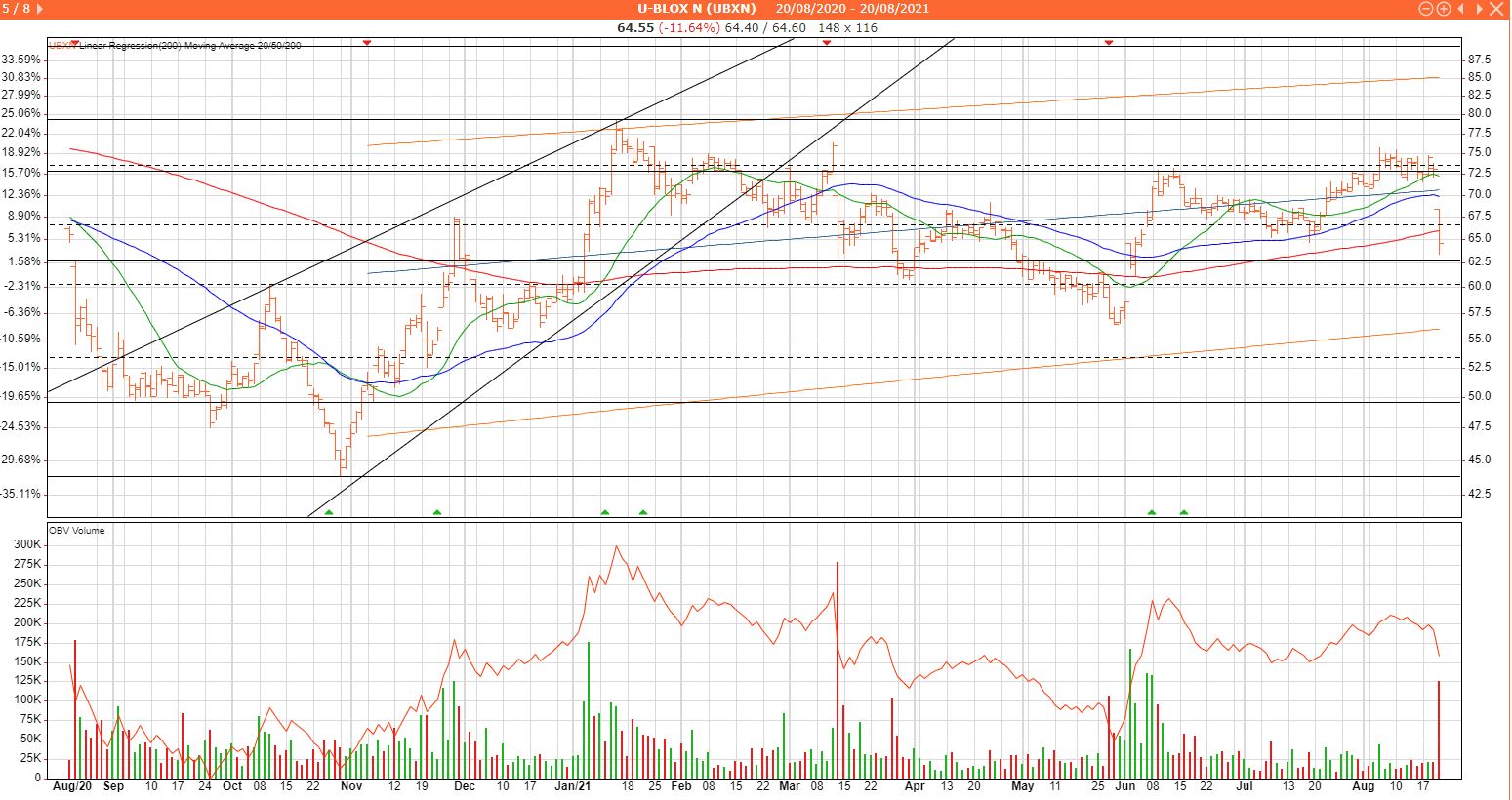
Task: Click the red sell marker above November
Action: pyautogui.click(x=367, y=43)
